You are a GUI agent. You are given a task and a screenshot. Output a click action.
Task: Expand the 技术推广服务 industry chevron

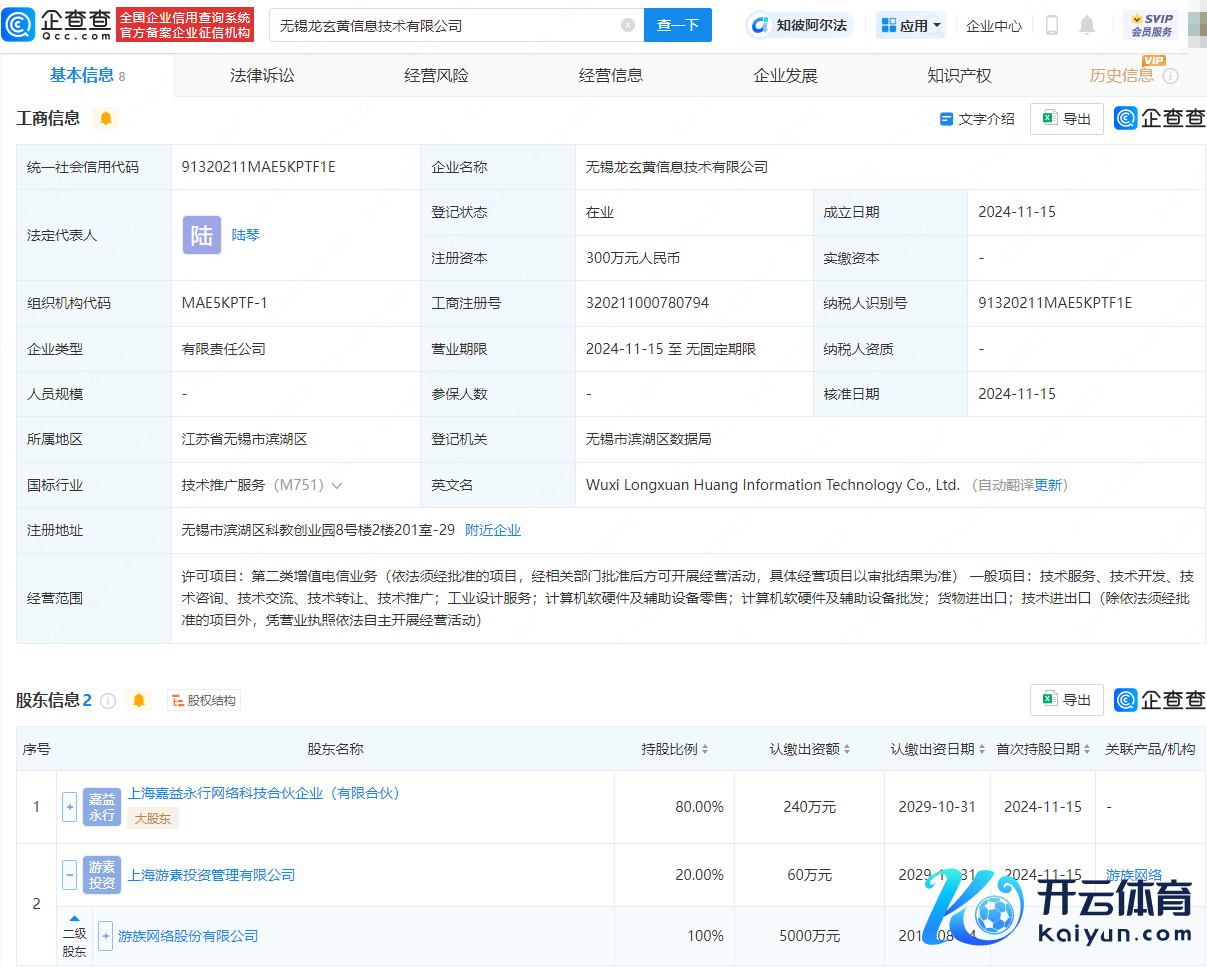(x=337, y=486)
